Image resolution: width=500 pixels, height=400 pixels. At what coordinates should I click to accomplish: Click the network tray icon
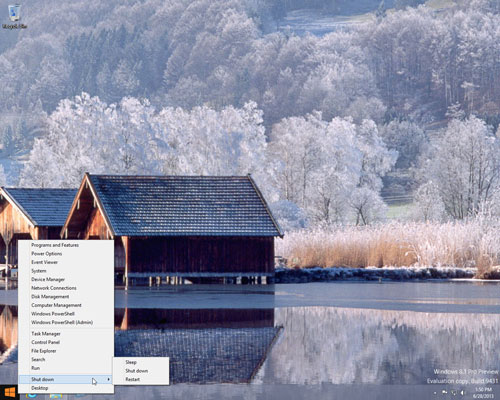click(x=454, y=393)
